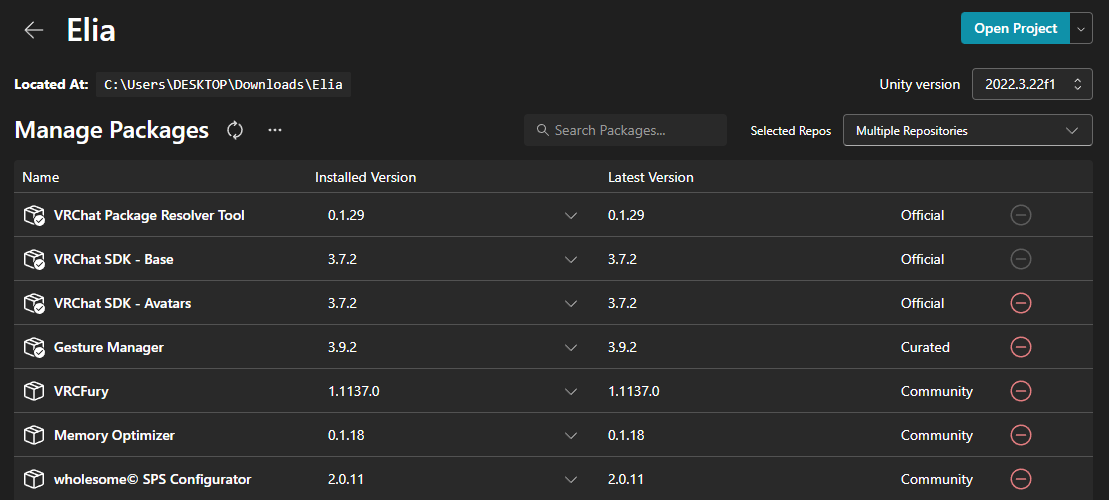
Task: Open the Multiple Repositories dropdown
Action: coord(967,130)
